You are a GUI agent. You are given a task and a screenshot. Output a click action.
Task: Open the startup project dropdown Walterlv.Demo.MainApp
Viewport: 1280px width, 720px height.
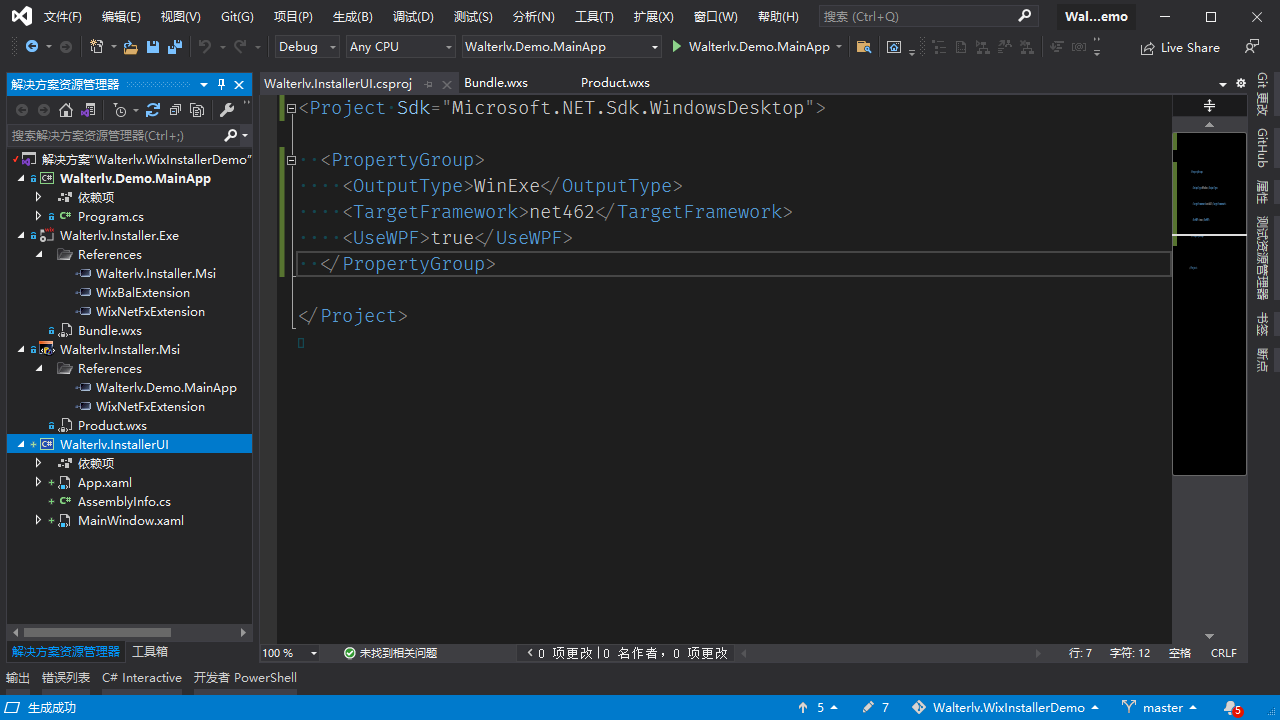point(562,47)
